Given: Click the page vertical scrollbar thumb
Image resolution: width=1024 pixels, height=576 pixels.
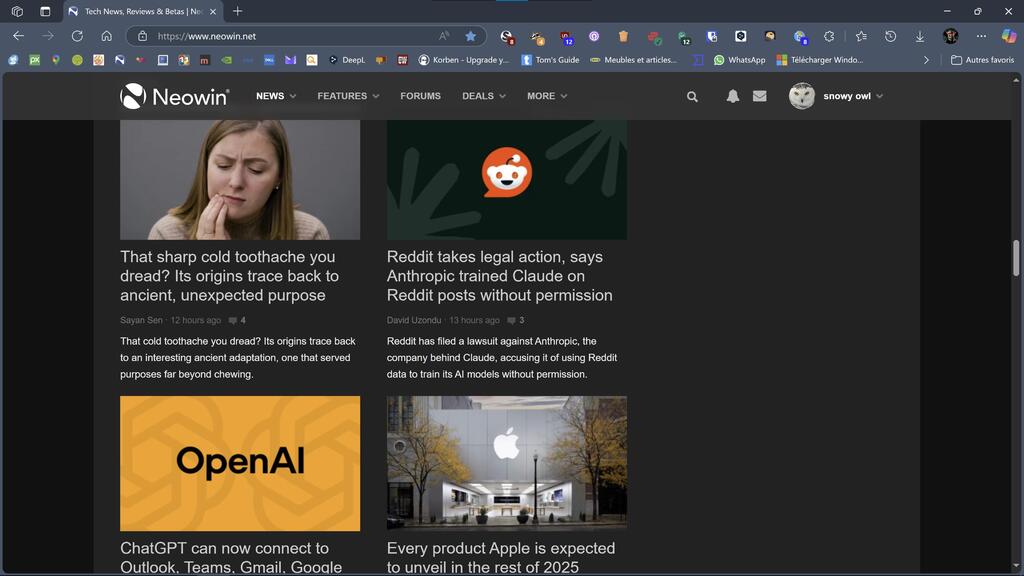Looking at the screenshot, I should 1016,258.
